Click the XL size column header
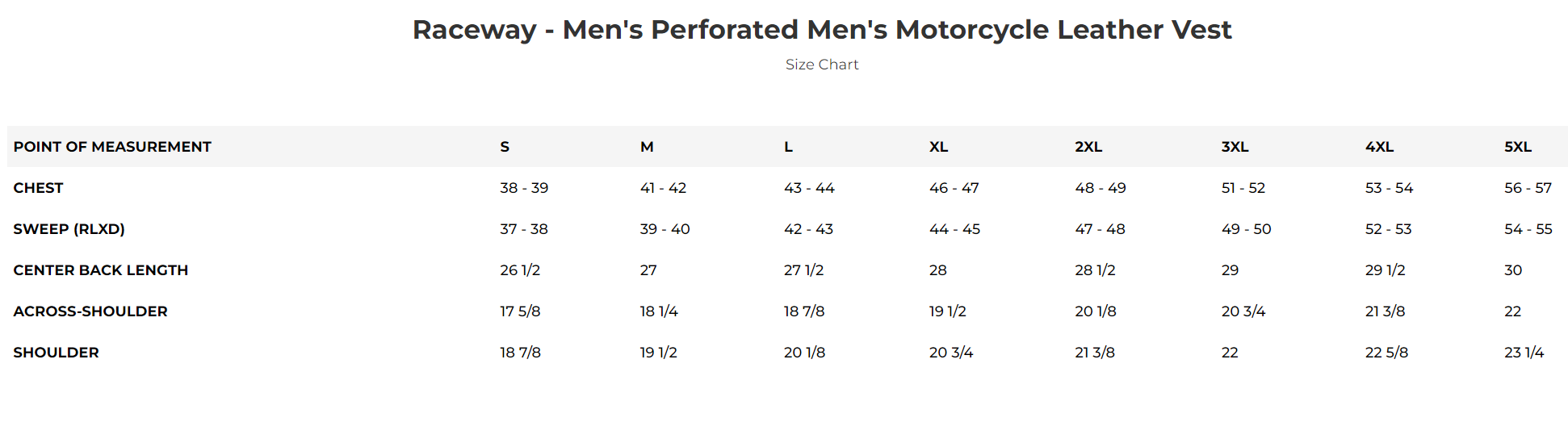 [938, 147]
